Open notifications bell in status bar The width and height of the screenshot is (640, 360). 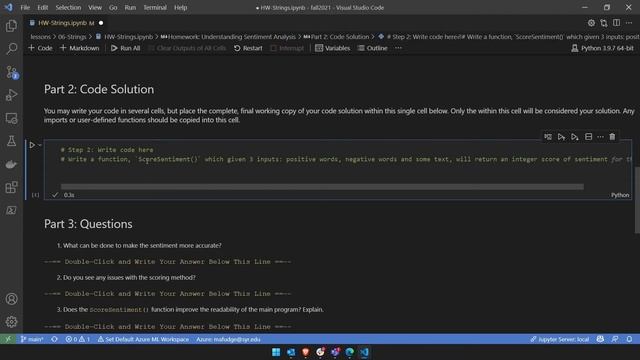tap(629, 339)
